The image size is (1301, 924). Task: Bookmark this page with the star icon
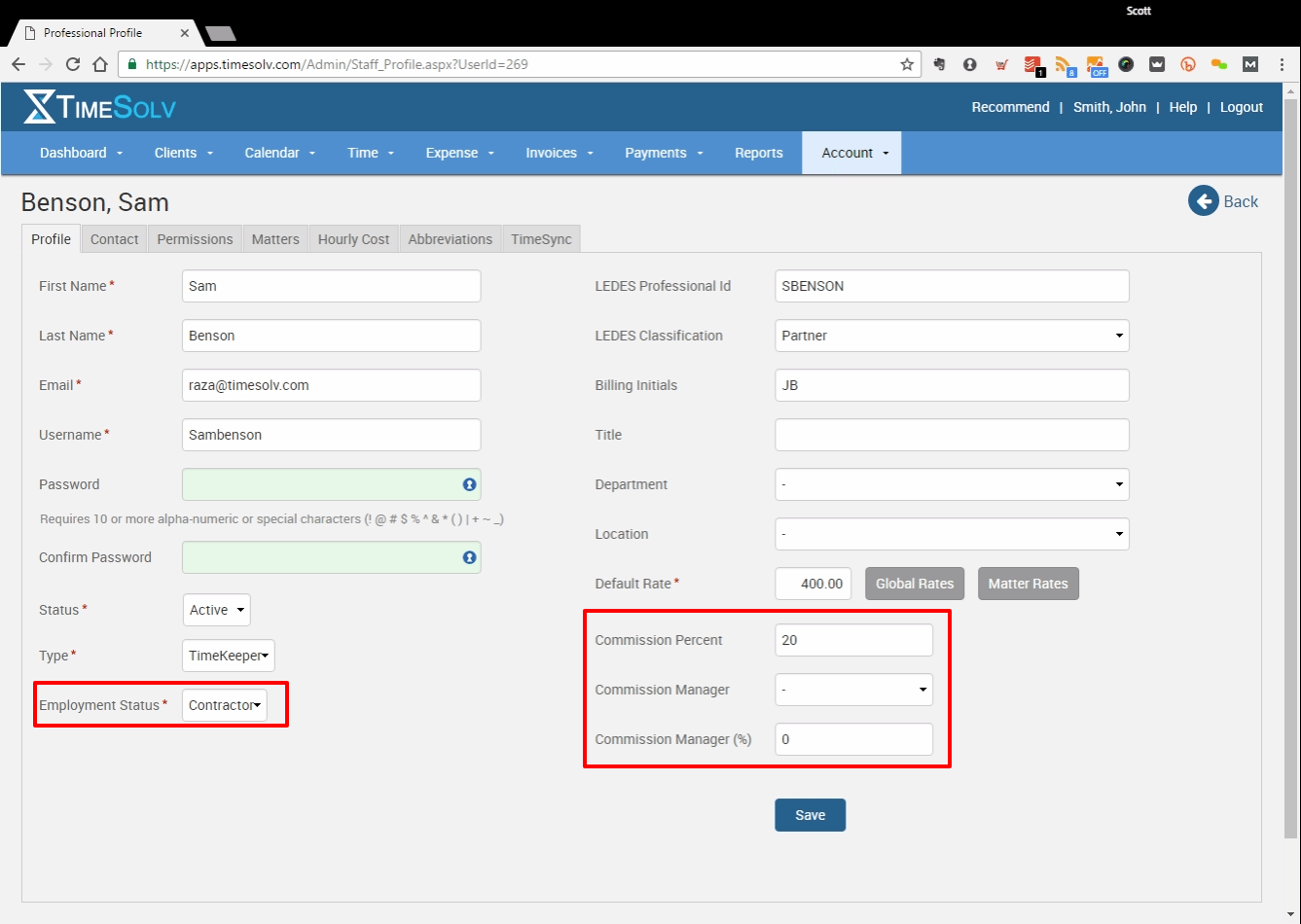(907, 65)
